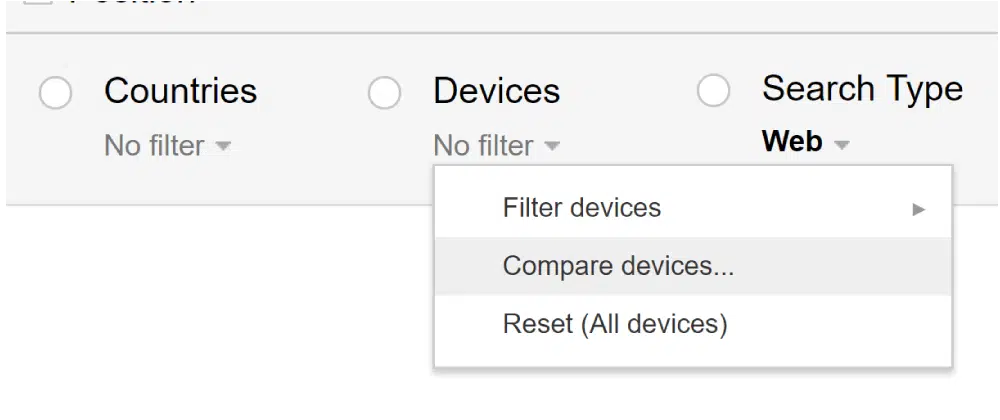The image size is (1000, 420).
Task: Click the bold Web filter value
Action: click(x=791, y=142)
